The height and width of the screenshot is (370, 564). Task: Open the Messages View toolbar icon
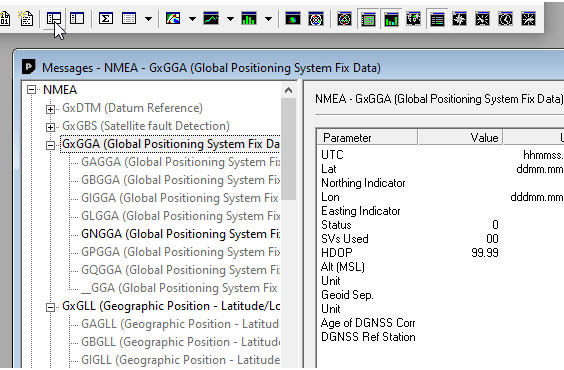click(54, 19)
